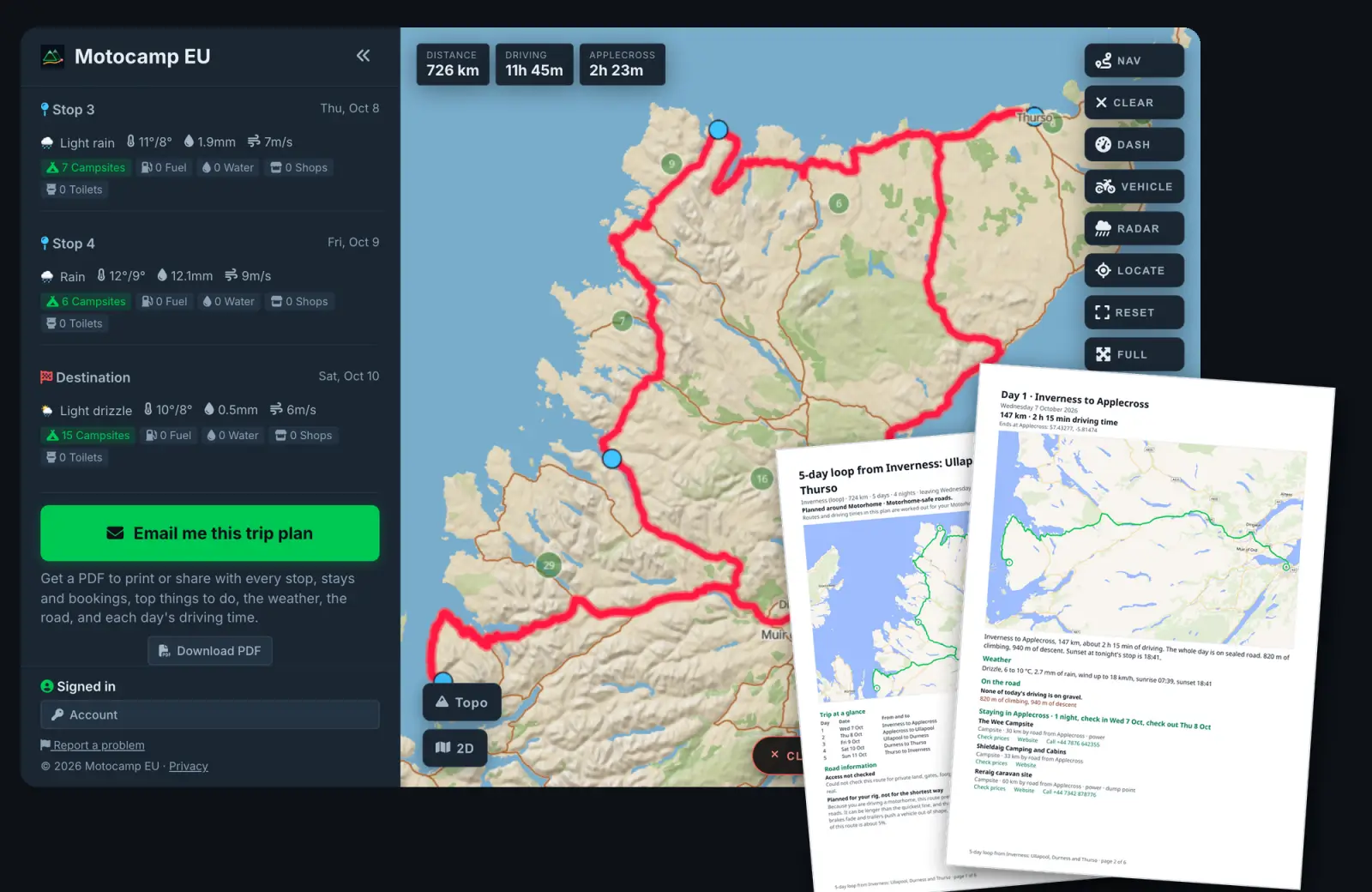Image resolution: width=1372 pixels, height=892 pixels.
Task: Select the 15 Campsites chip under Destination
Action: point(88,436)
